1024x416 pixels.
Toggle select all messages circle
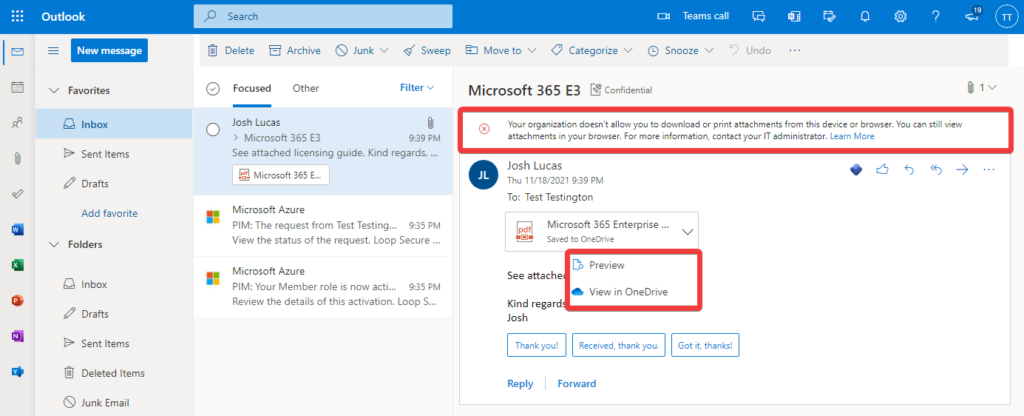(x=213, y=88)
